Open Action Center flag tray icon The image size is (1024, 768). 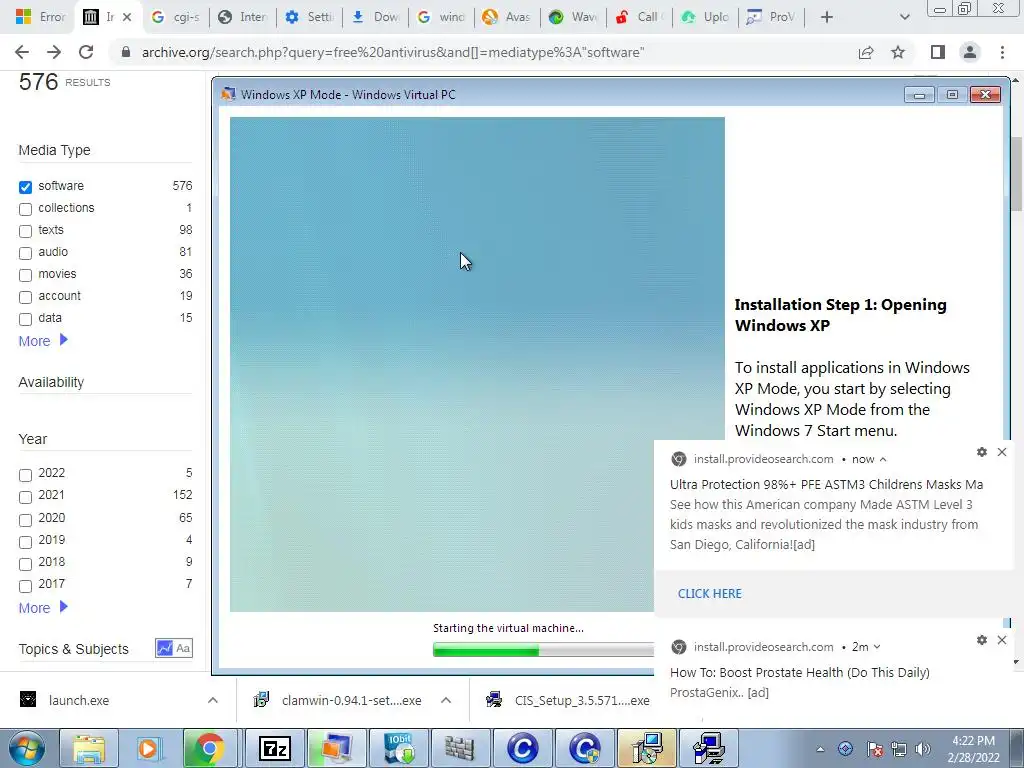(x=874, y=749)
